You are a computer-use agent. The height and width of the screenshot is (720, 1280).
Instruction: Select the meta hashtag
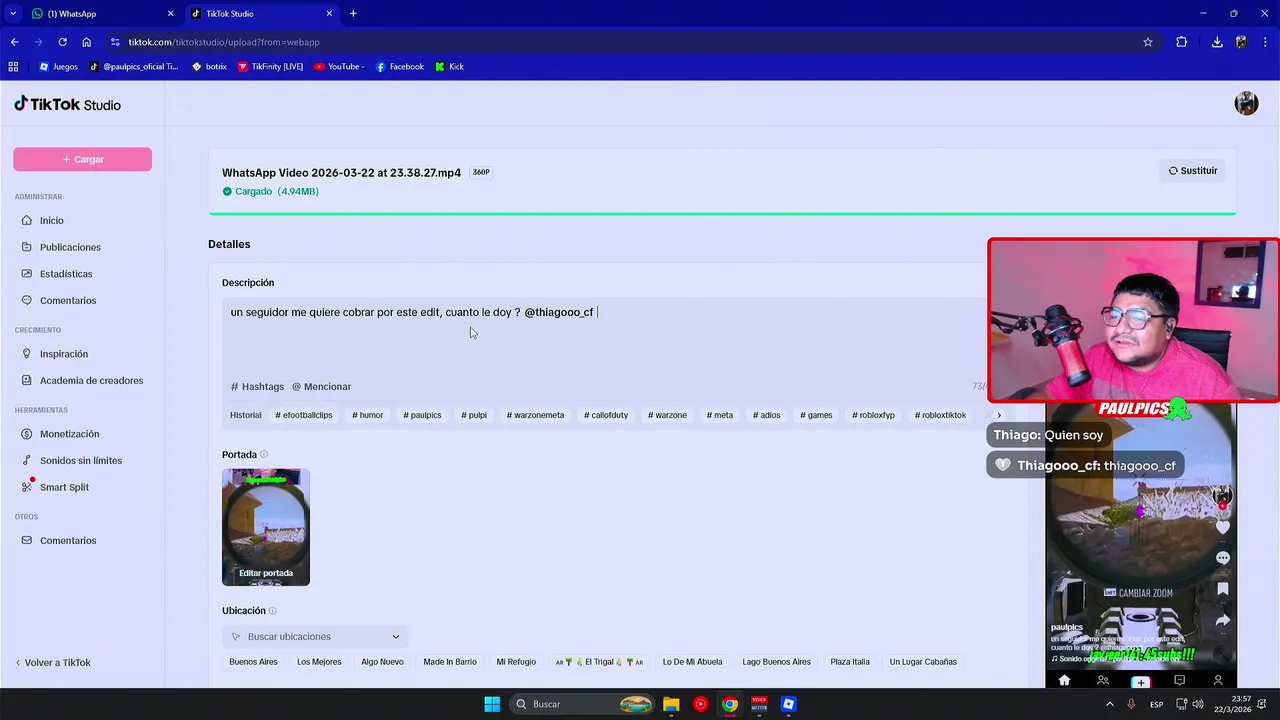[719, 415]
